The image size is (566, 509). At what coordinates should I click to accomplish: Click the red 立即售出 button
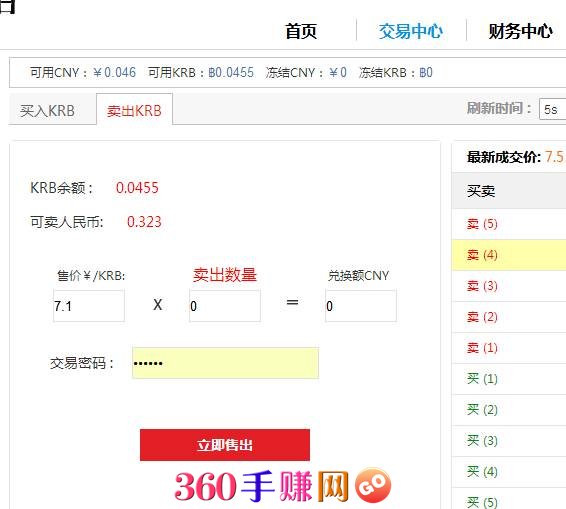coord(225,445)
